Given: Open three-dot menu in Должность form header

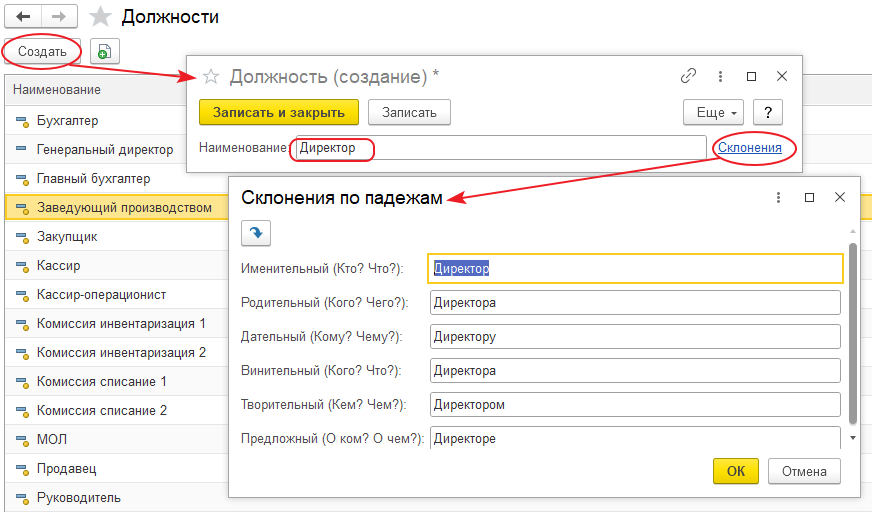Looking at the screenshot, I should (720, 76).
